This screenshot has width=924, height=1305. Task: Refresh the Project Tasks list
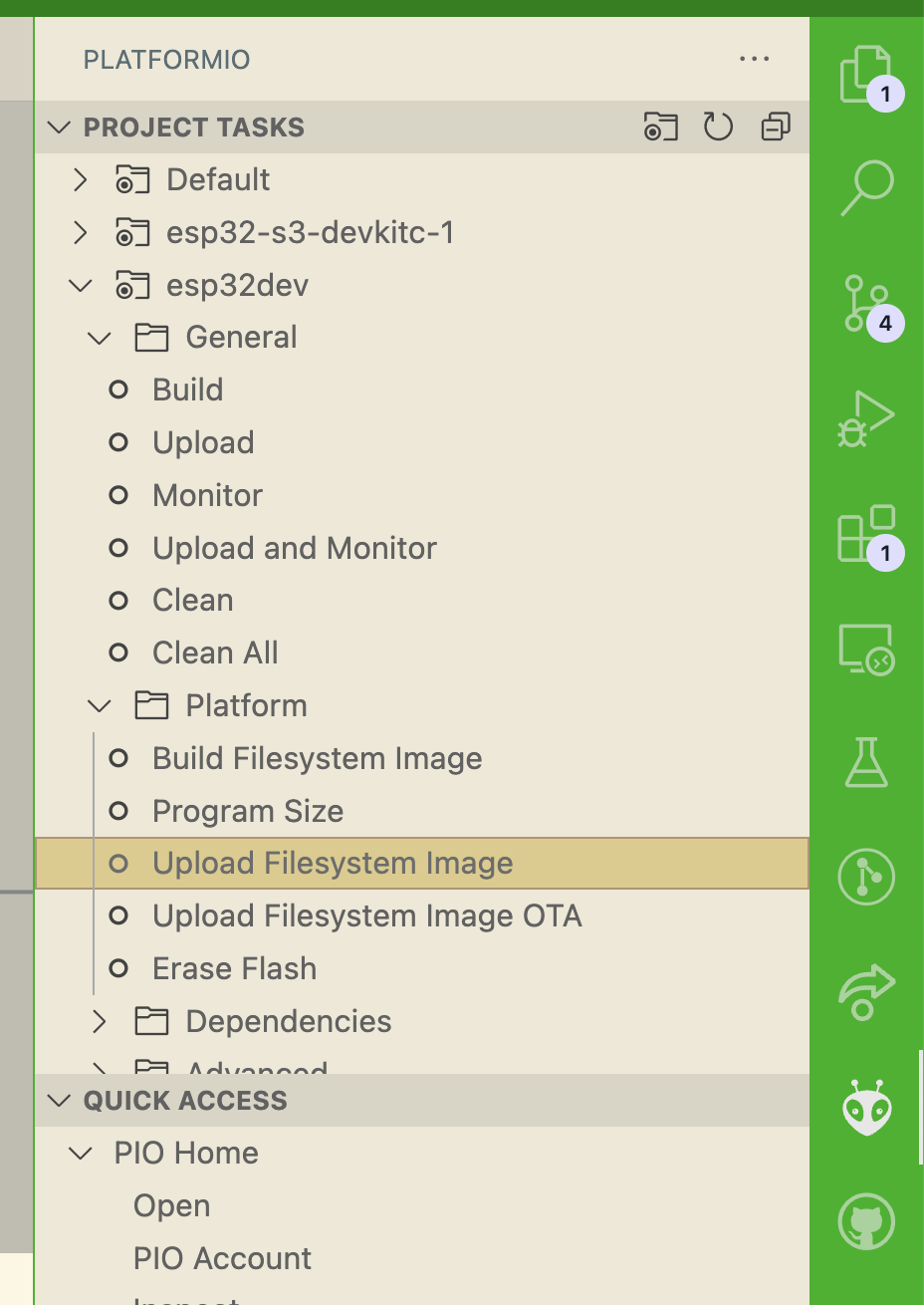pos(718,127)
